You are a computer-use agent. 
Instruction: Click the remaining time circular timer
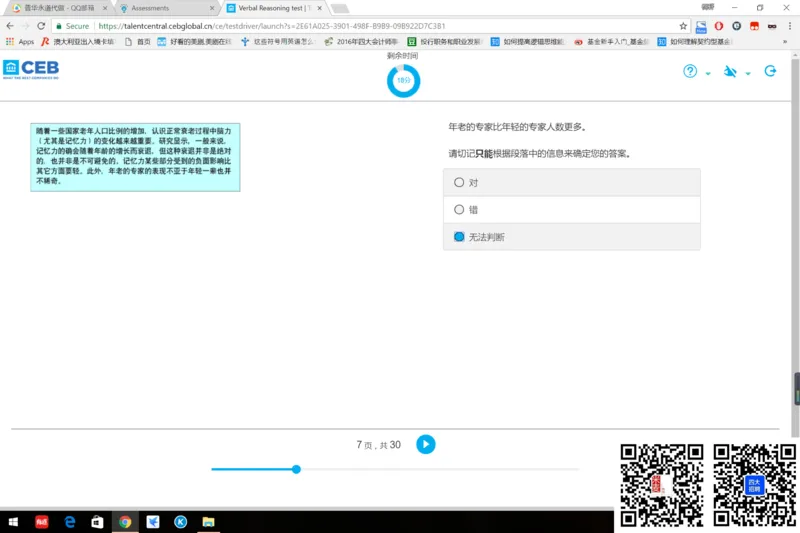tap(403, 81)
